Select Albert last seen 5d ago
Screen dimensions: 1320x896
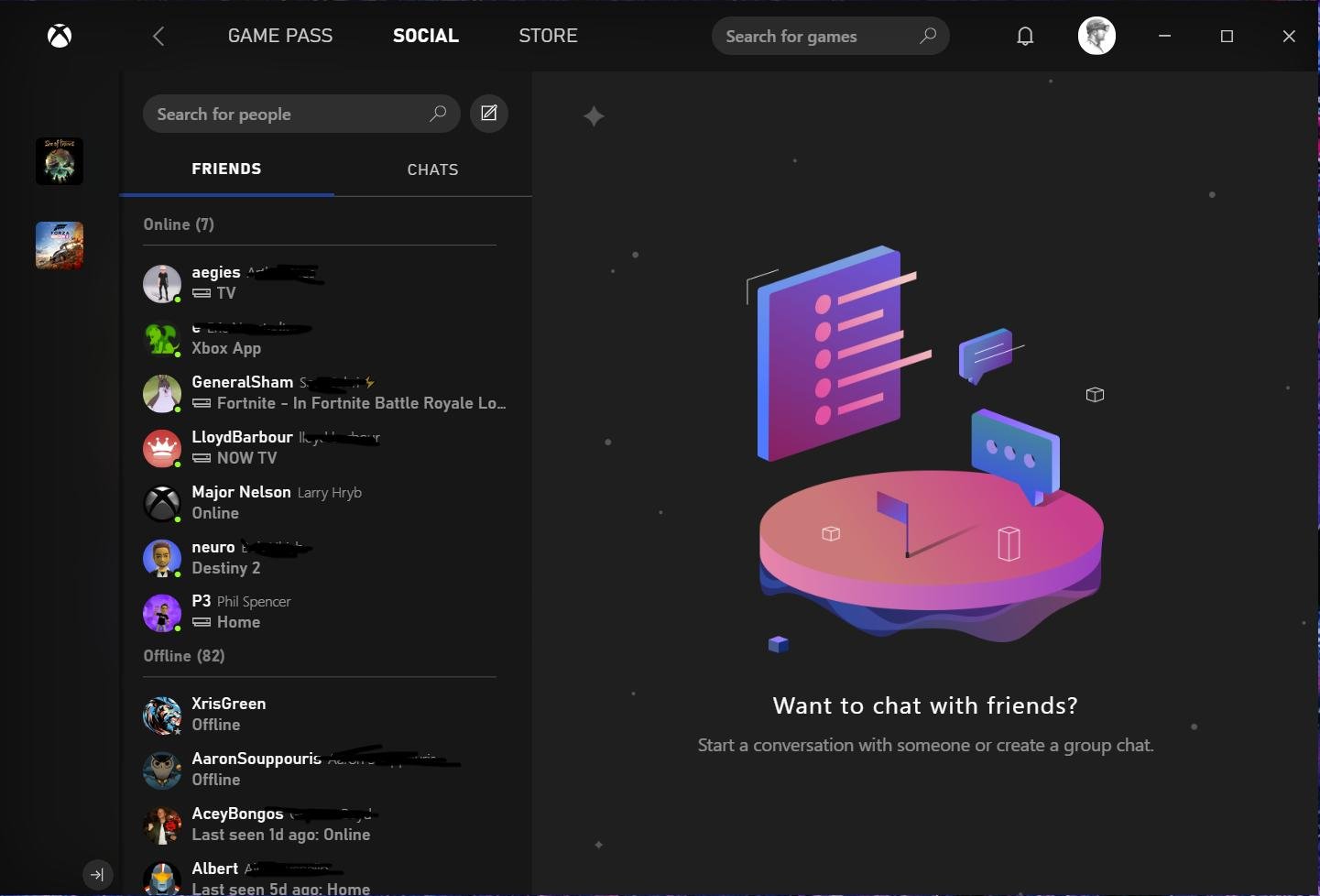click(x=325, y=875)
